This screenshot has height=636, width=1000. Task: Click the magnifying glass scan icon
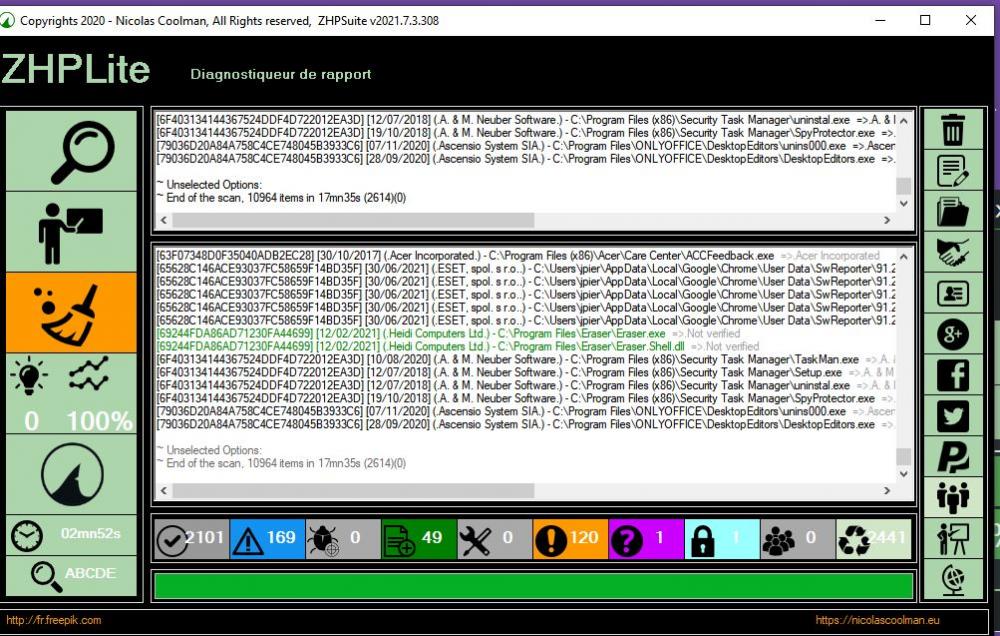(71, 151)
